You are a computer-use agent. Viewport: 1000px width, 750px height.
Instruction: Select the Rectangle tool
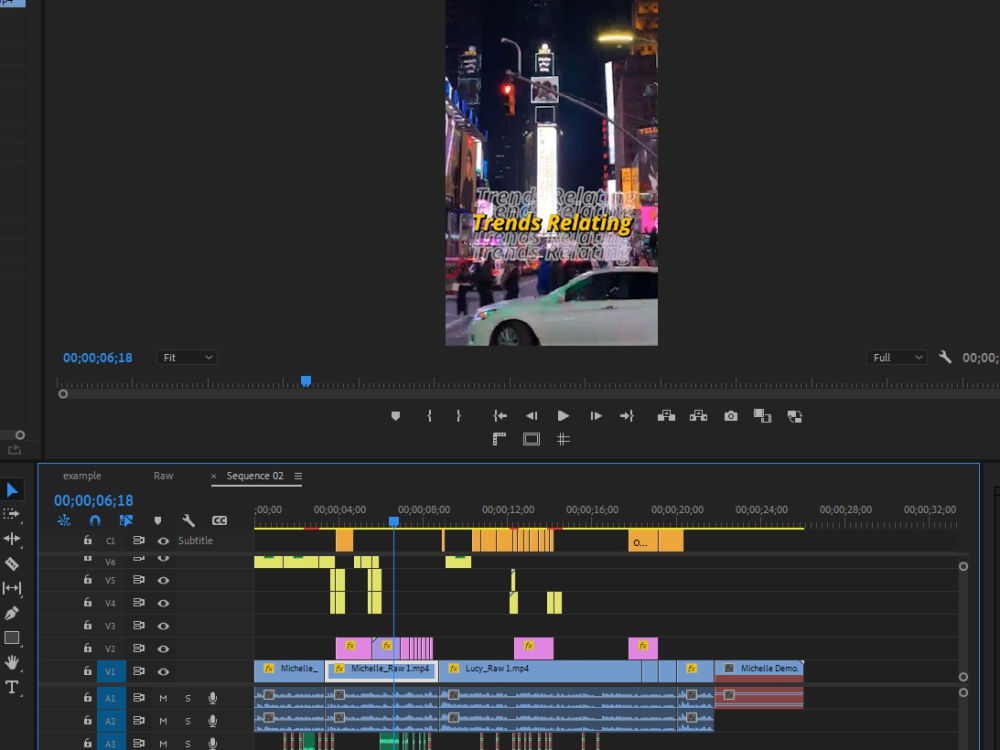click(x=11, y=638)
